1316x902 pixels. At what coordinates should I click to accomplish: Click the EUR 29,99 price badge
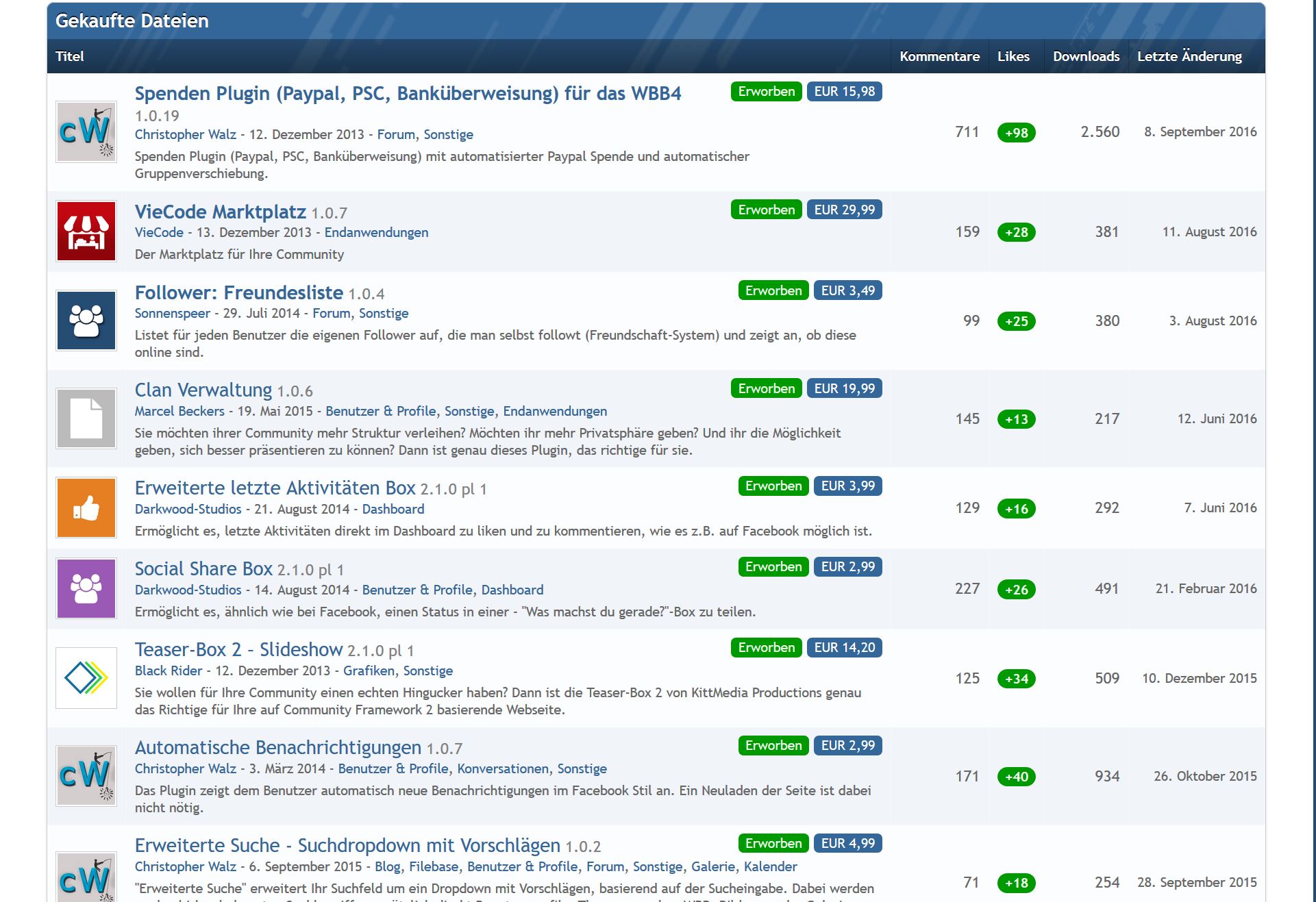844,210
